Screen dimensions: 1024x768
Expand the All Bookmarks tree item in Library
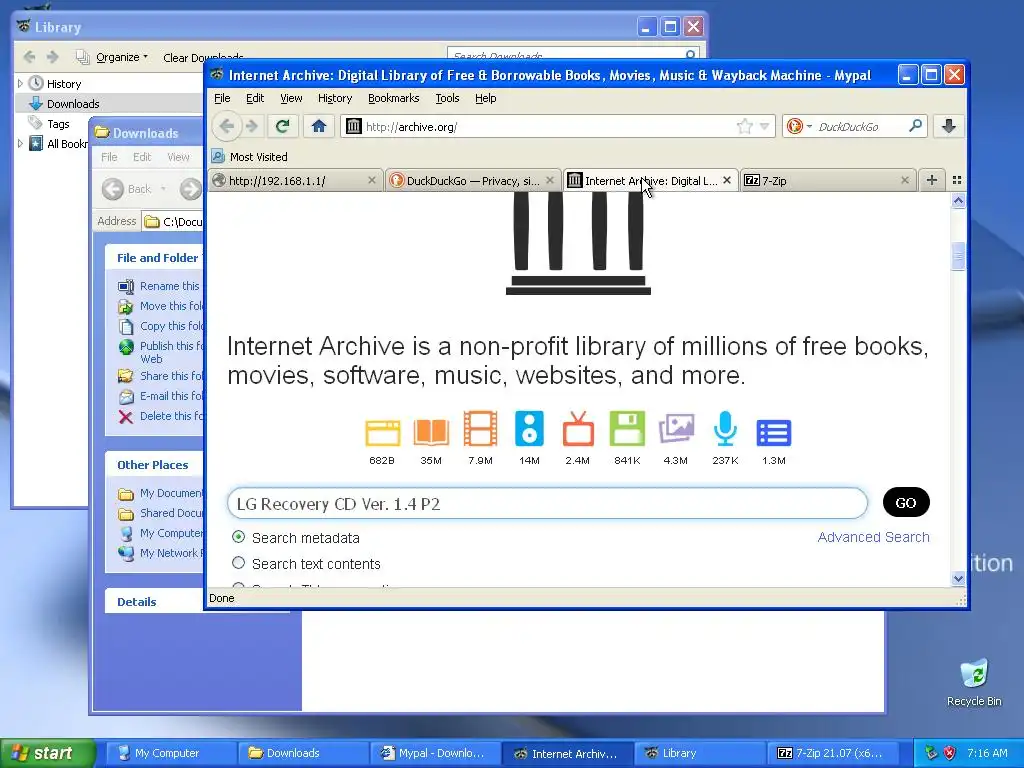[x=20, y=143]
